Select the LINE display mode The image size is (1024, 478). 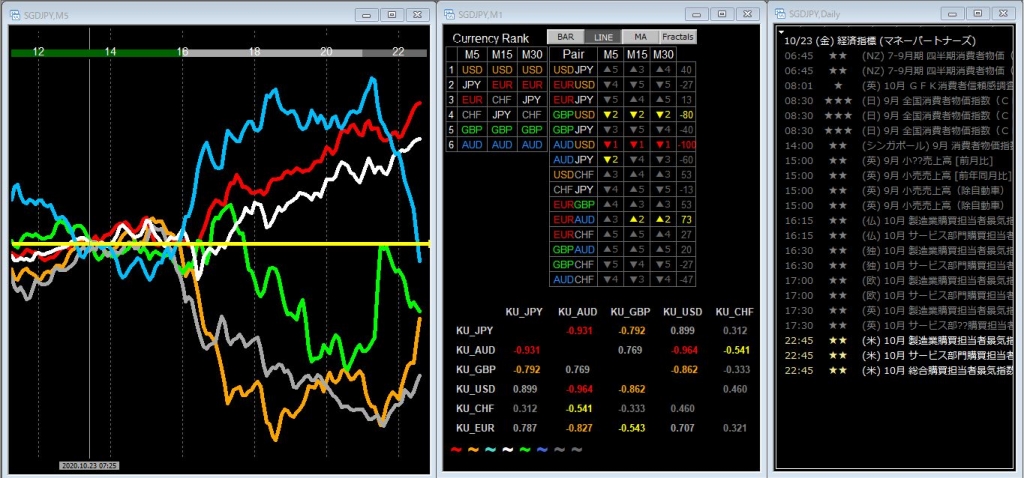click(x=602, y=37)
